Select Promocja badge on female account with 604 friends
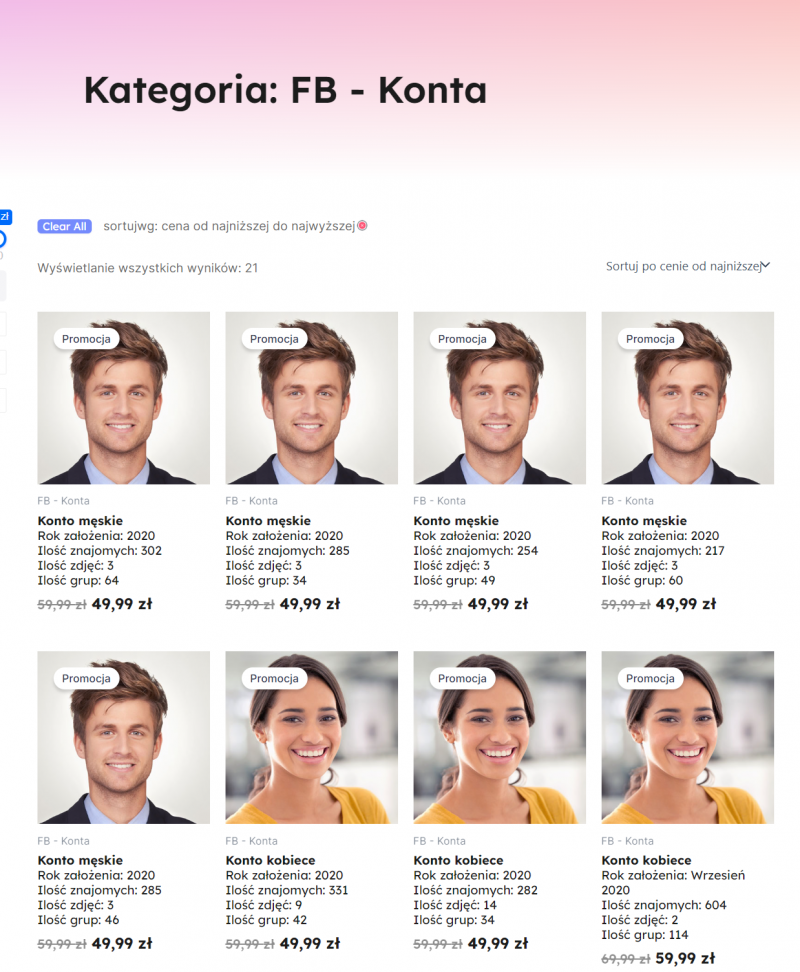This screenshot has height=972, width=800. 650,678
